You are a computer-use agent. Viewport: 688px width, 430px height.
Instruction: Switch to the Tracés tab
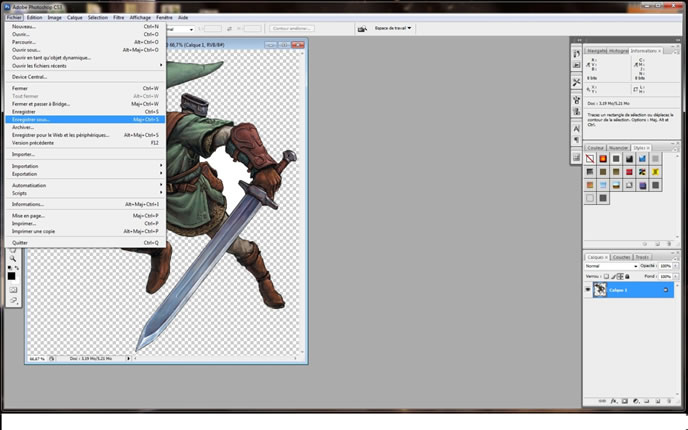pyautogui.click(x=642, y=257)
